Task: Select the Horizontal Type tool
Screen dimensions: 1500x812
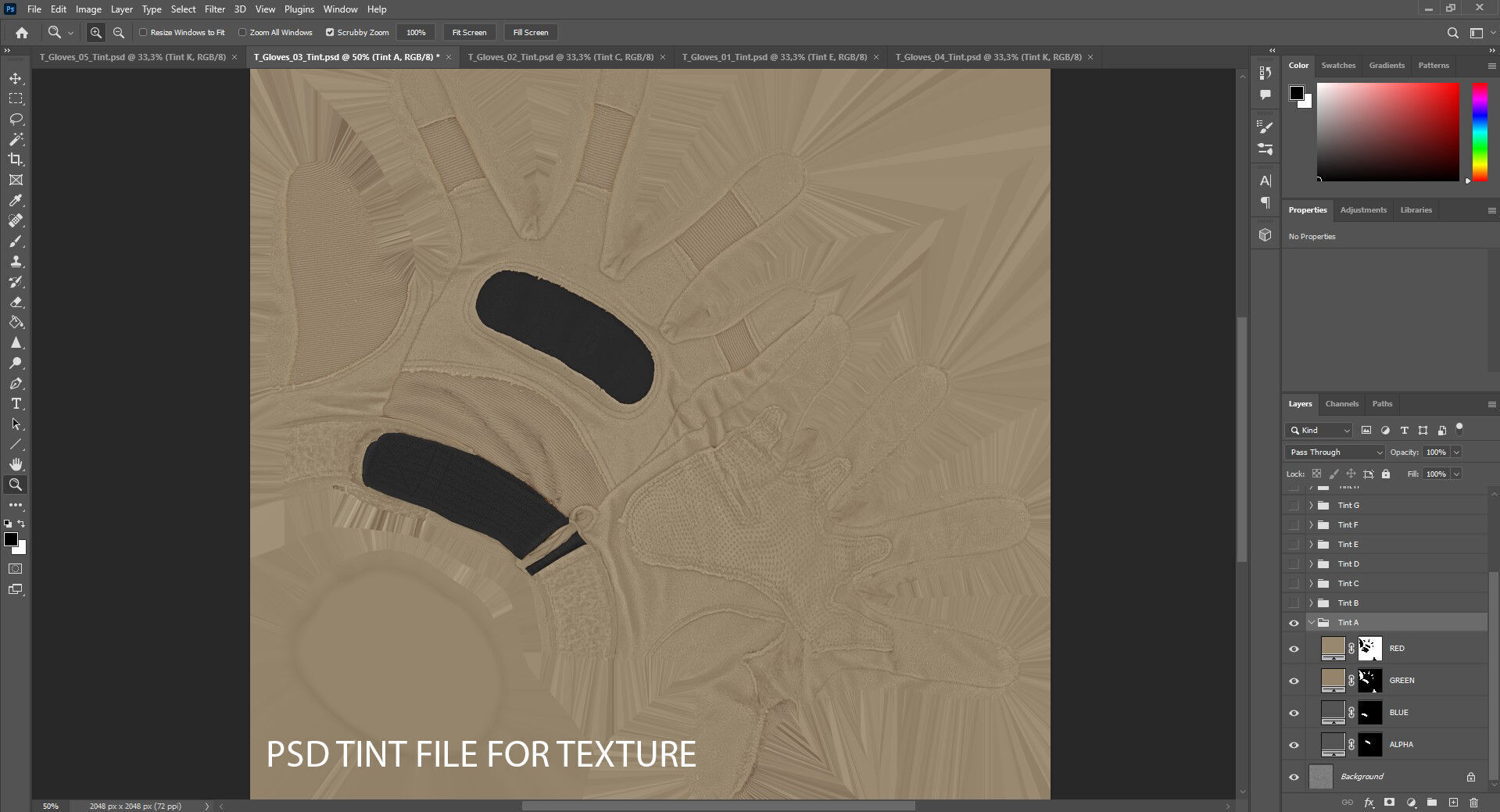Action: coord(16,403)
